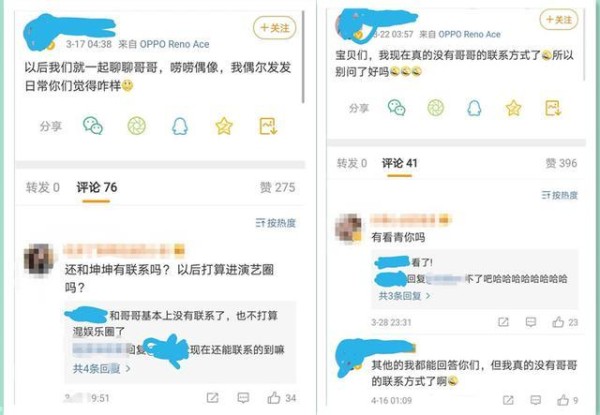Forward the 4-16 01:09 comment

508,400
